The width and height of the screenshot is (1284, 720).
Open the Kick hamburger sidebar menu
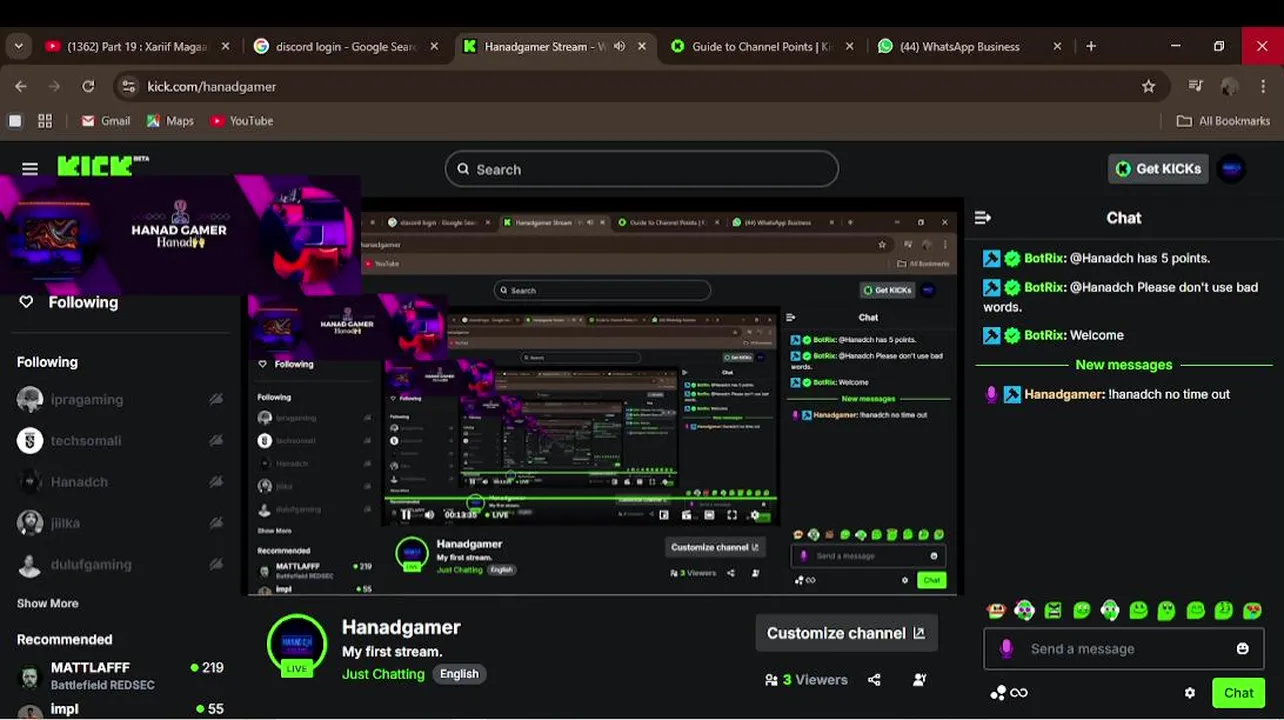[x=30, y=169]
